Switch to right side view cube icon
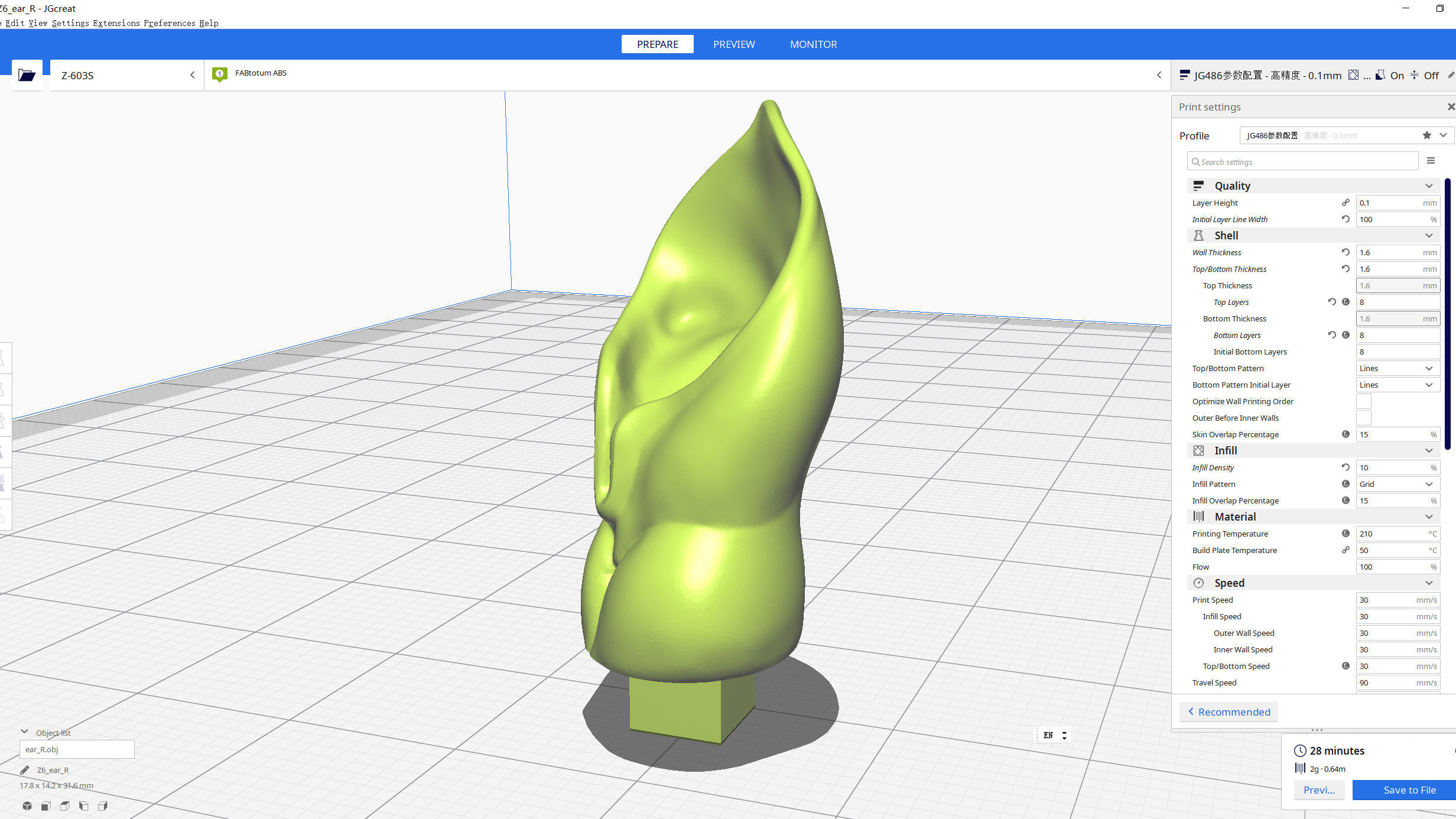 point(103,805)
